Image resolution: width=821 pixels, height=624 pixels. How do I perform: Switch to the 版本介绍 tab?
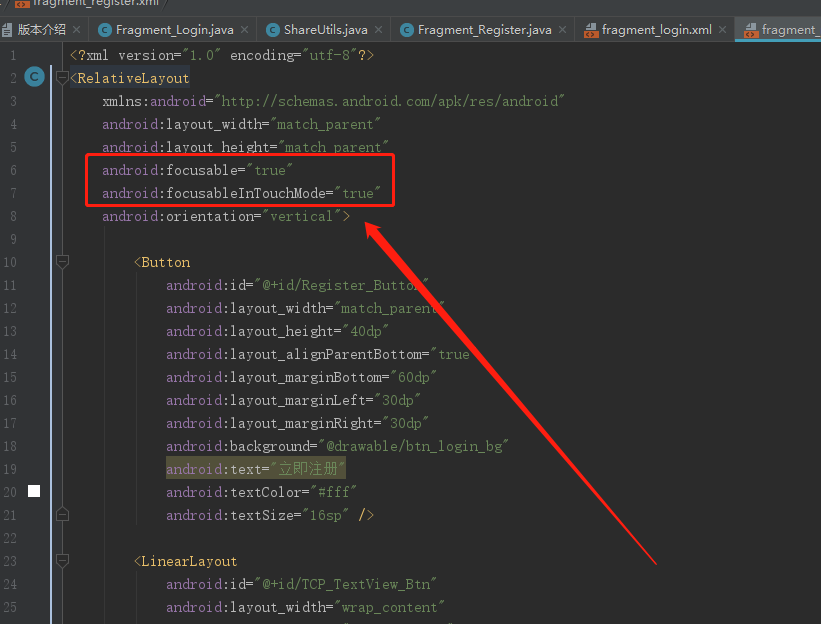tap(38, 30)
